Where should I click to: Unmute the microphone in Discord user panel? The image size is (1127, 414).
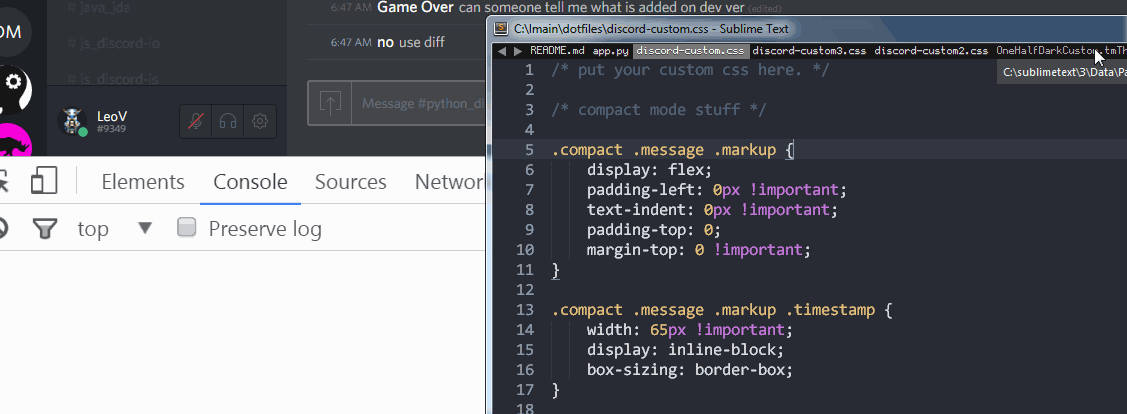[198, 122]
